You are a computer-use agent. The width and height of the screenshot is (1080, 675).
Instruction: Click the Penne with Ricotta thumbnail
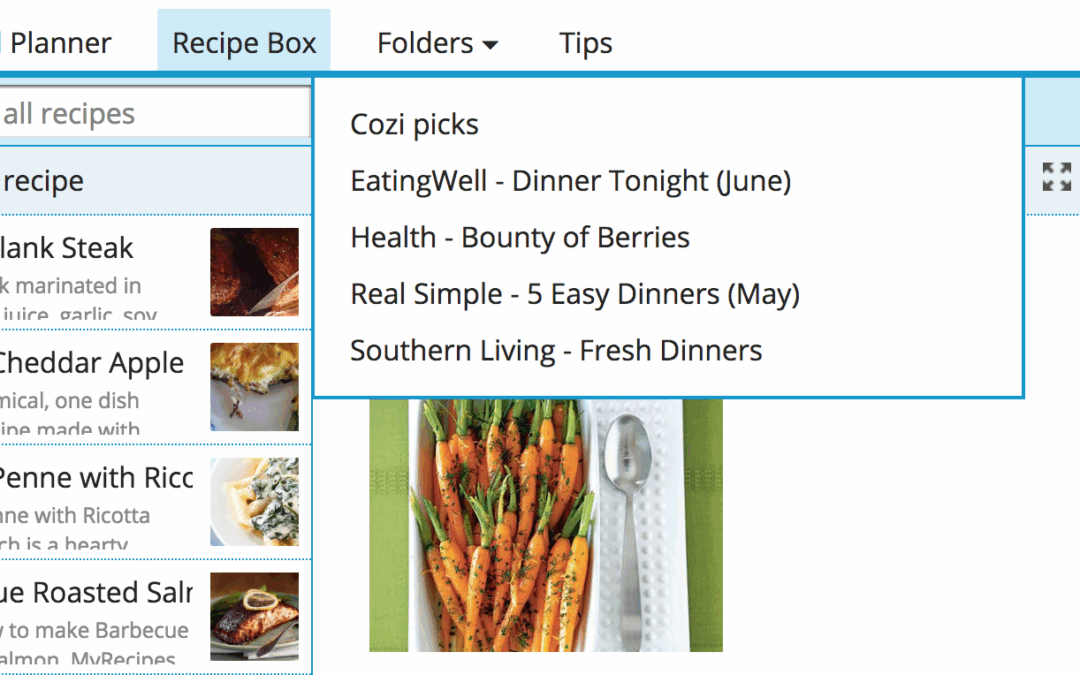click(x=255, y=502)
